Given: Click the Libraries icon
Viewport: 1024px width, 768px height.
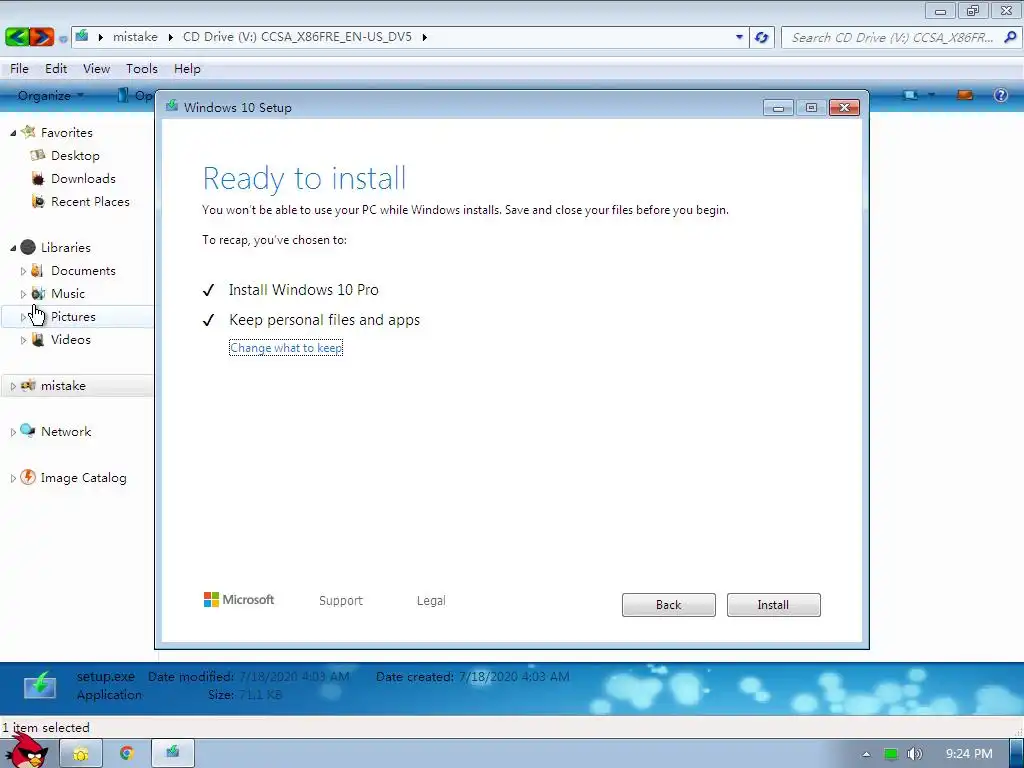Looking at the screenshot, I should click(x=28, y=247).
